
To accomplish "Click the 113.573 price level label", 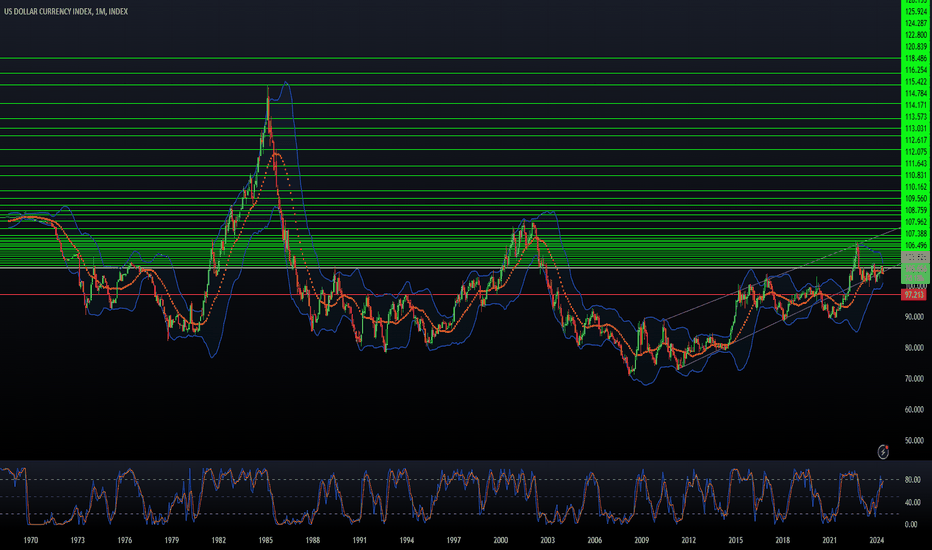I will [916, 117].
